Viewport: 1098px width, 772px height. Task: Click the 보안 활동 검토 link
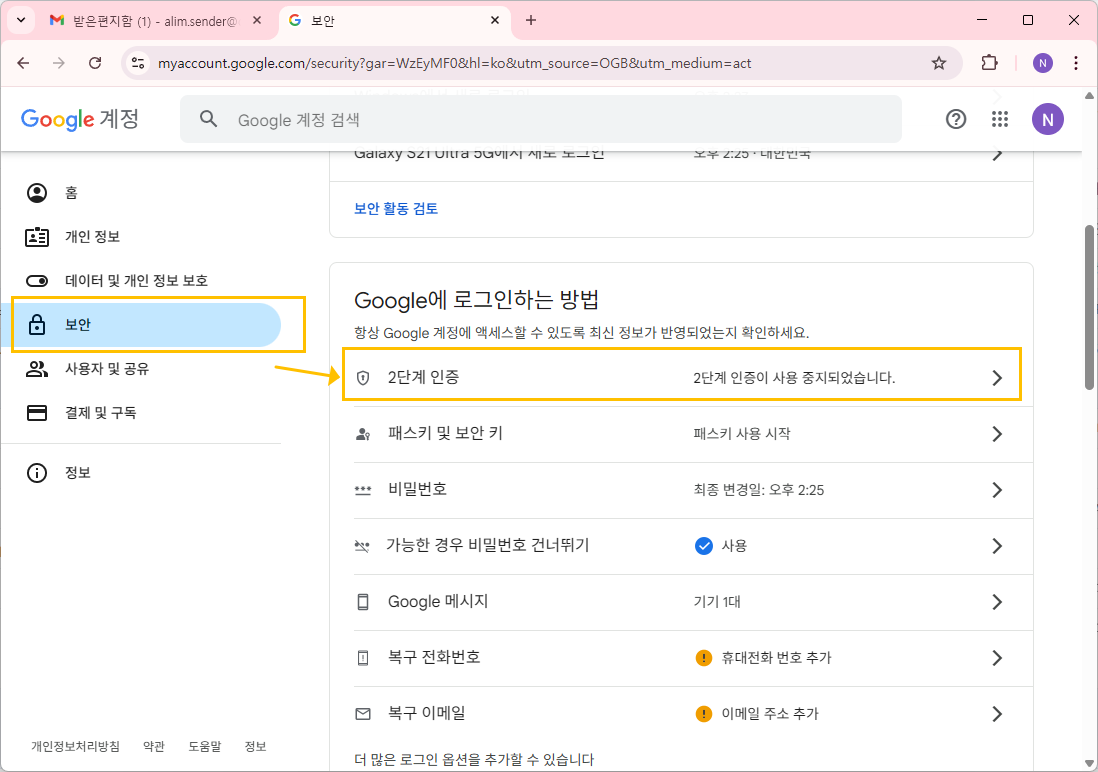[x=396, y=209]
